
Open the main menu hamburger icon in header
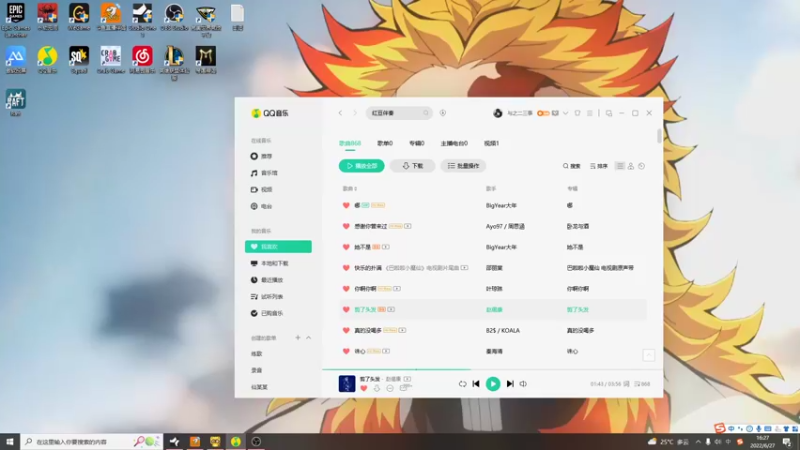pyautogui.click(x=589, y=113)
